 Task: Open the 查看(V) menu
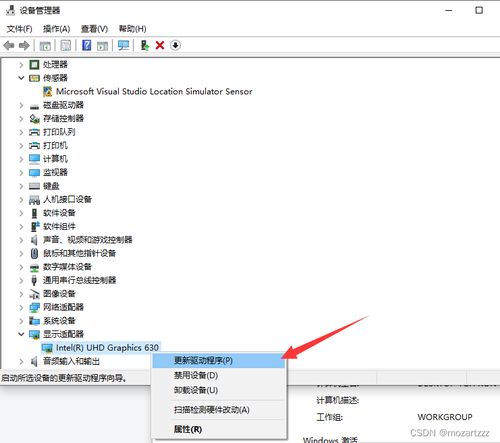point(94,29)
